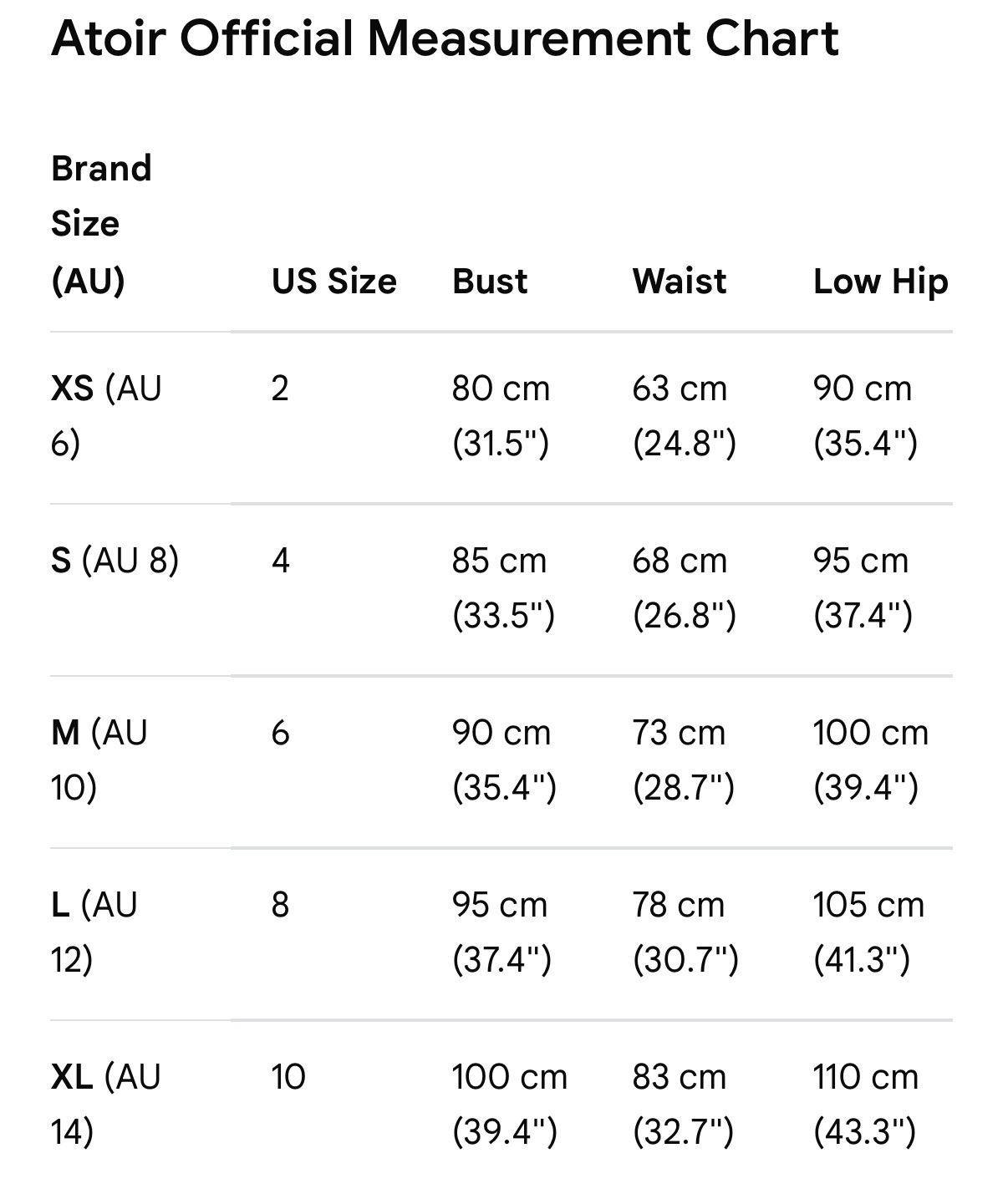1008x1204 pixels.
Task: Click the US Size column header
Action: point(334,281)
